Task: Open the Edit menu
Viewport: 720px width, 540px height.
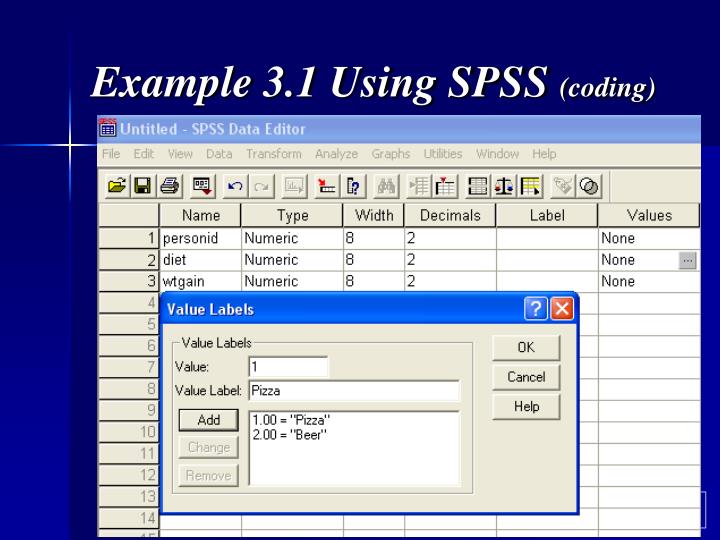Action: tap(144, 154)
